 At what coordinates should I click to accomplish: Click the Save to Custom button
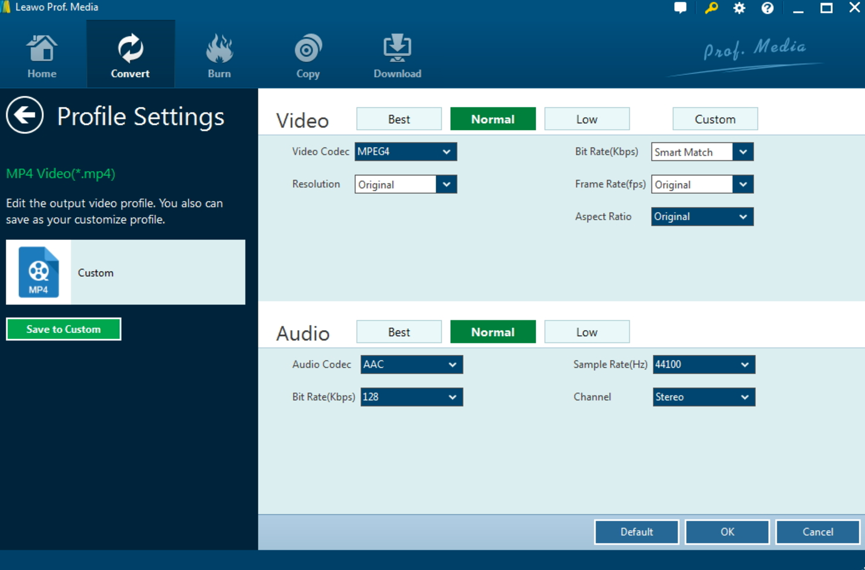click(63, 329)
